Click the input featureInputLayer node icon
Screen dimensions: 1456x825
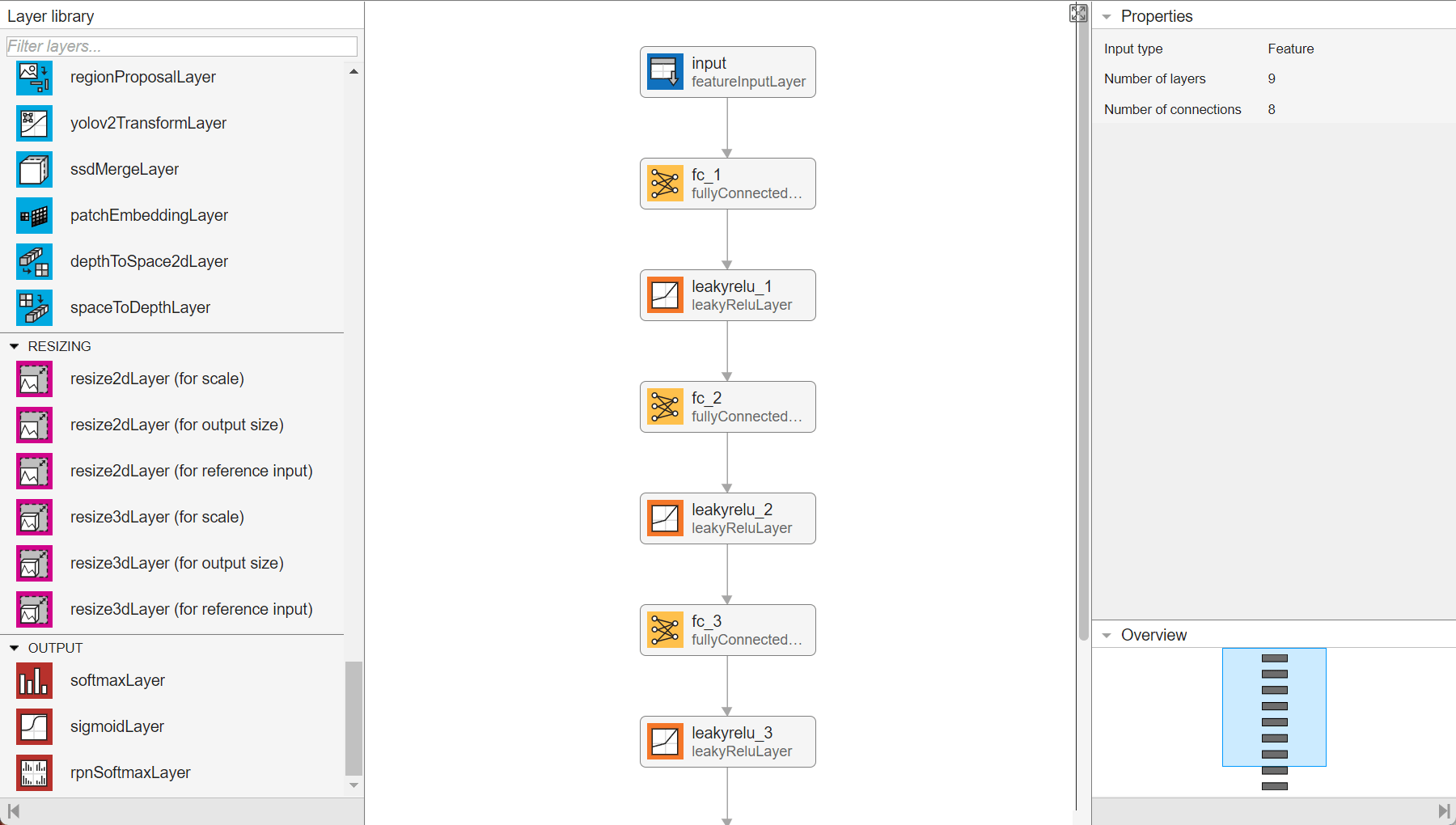[x=665, y=72]
